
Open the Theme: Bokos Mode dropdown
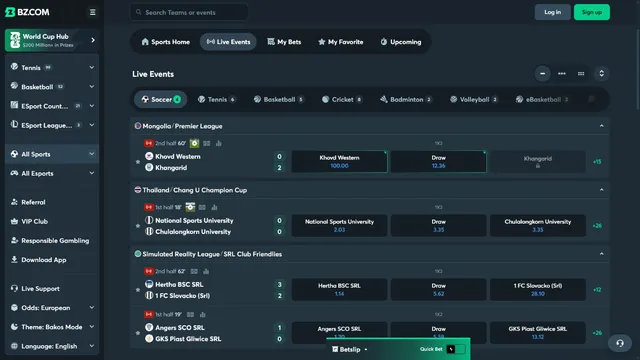[x=52, y=327]
